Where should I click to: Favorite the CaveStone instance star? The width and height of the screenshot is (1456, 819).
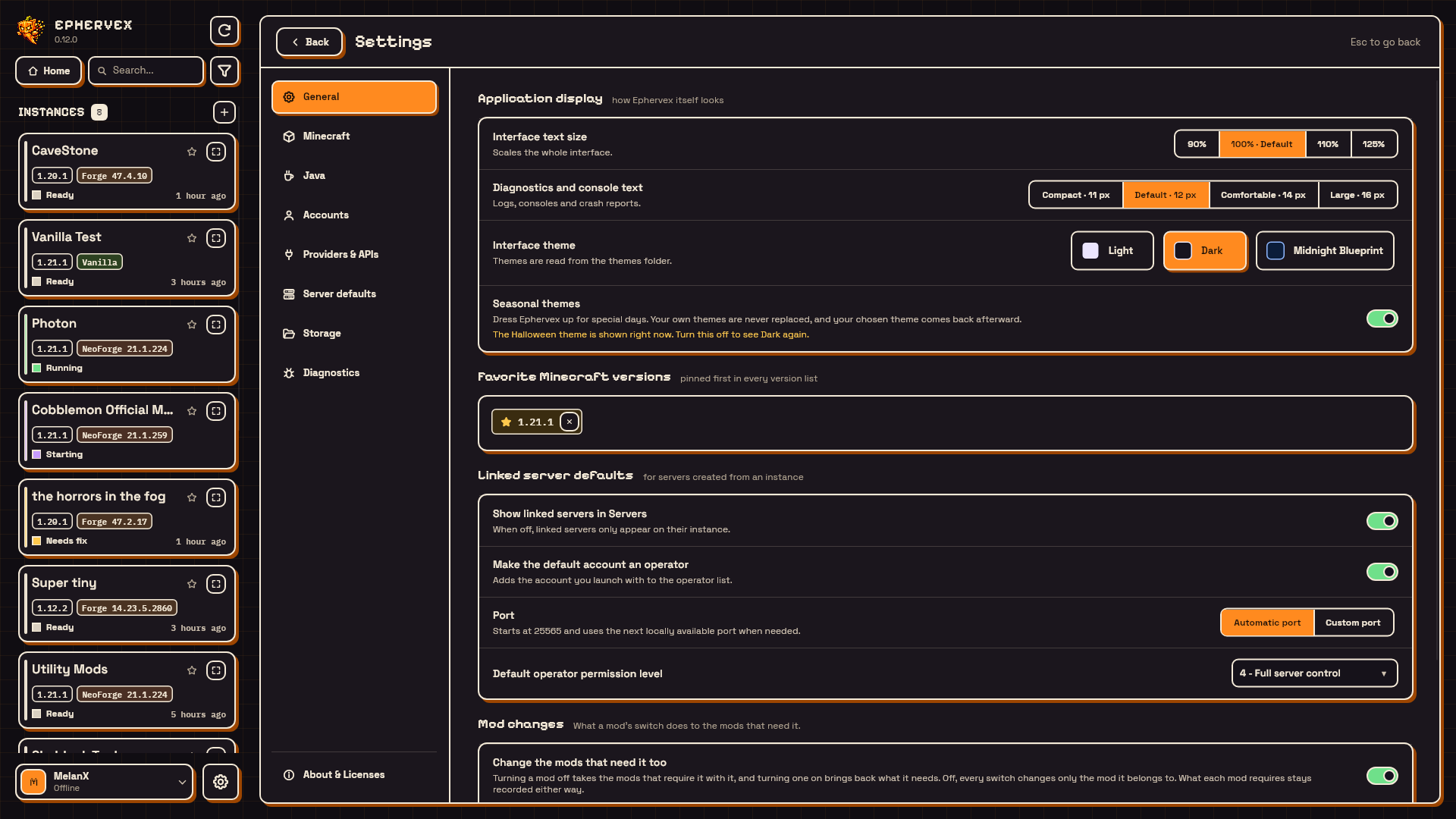point(192,152)
